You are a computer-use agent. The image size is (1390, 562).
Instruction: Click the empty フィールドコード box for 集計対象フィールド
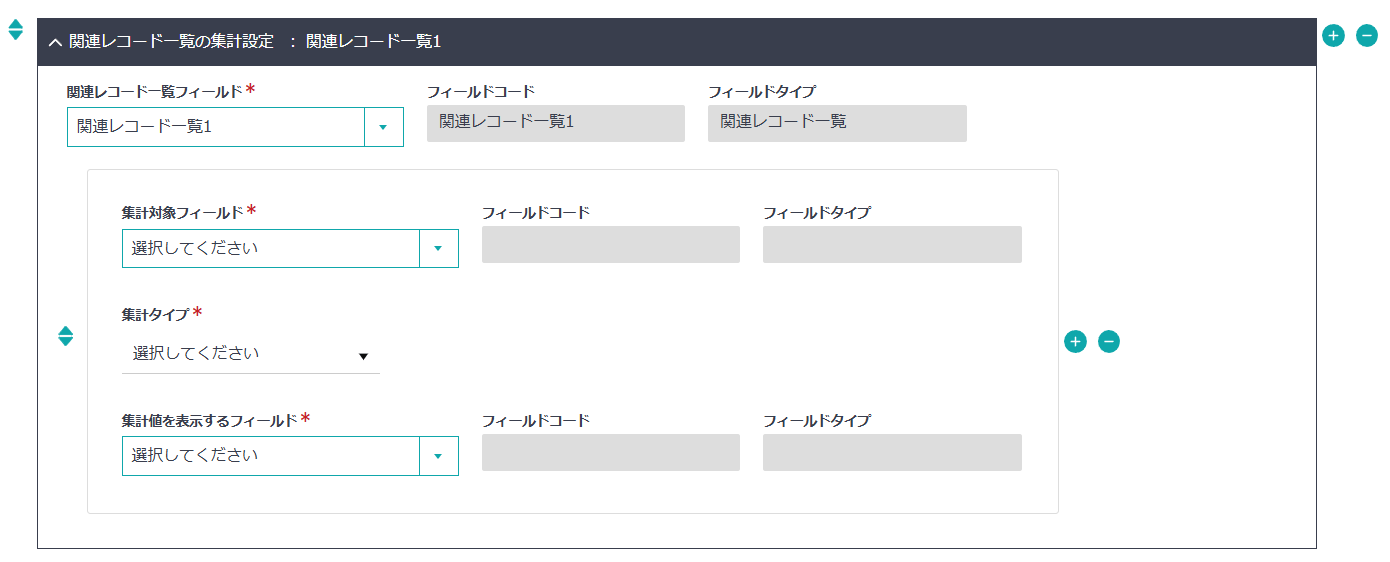coord(610,245)
